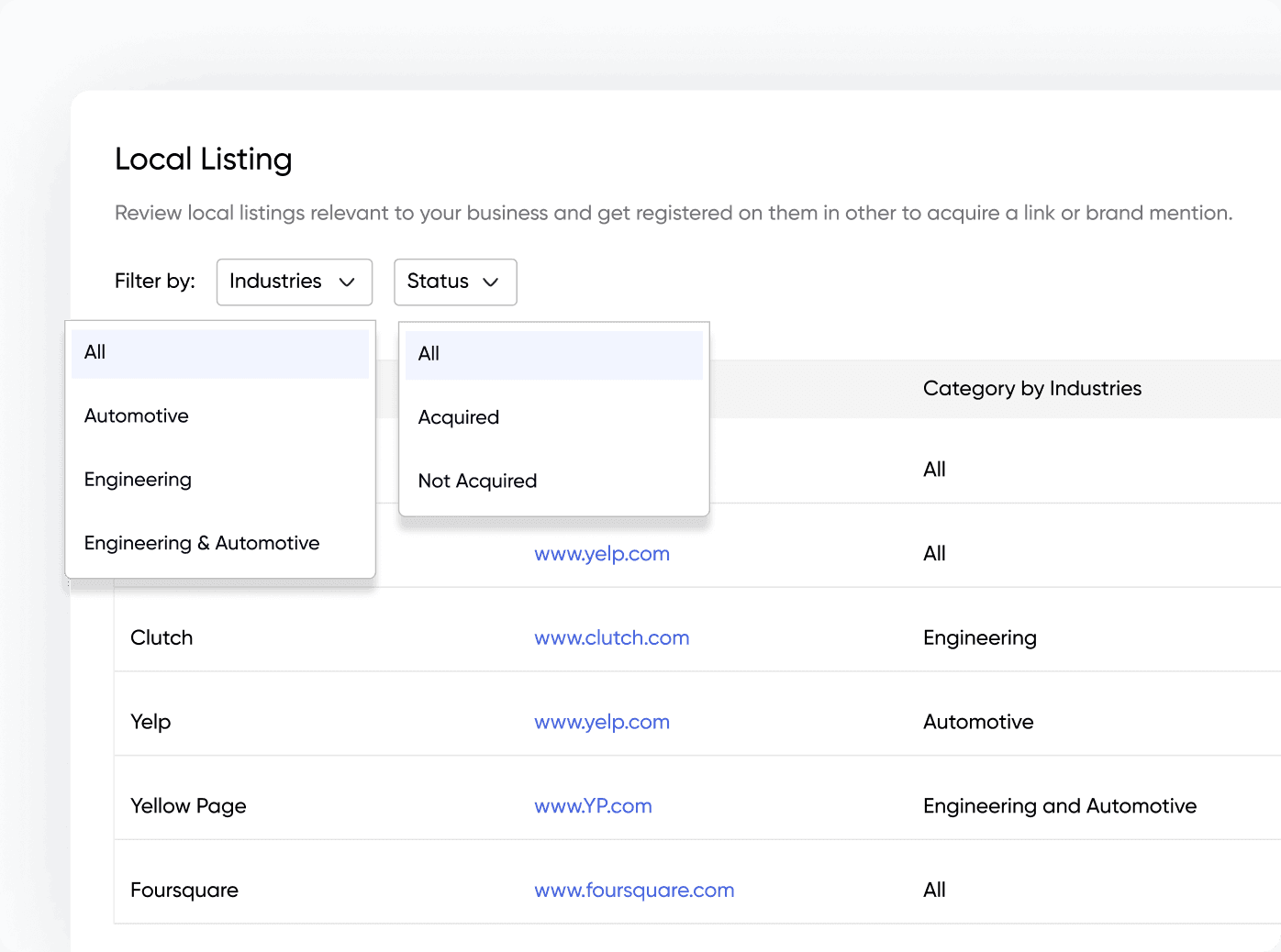
Task: Open the www.clutch.com link
Action: [611, 638]
